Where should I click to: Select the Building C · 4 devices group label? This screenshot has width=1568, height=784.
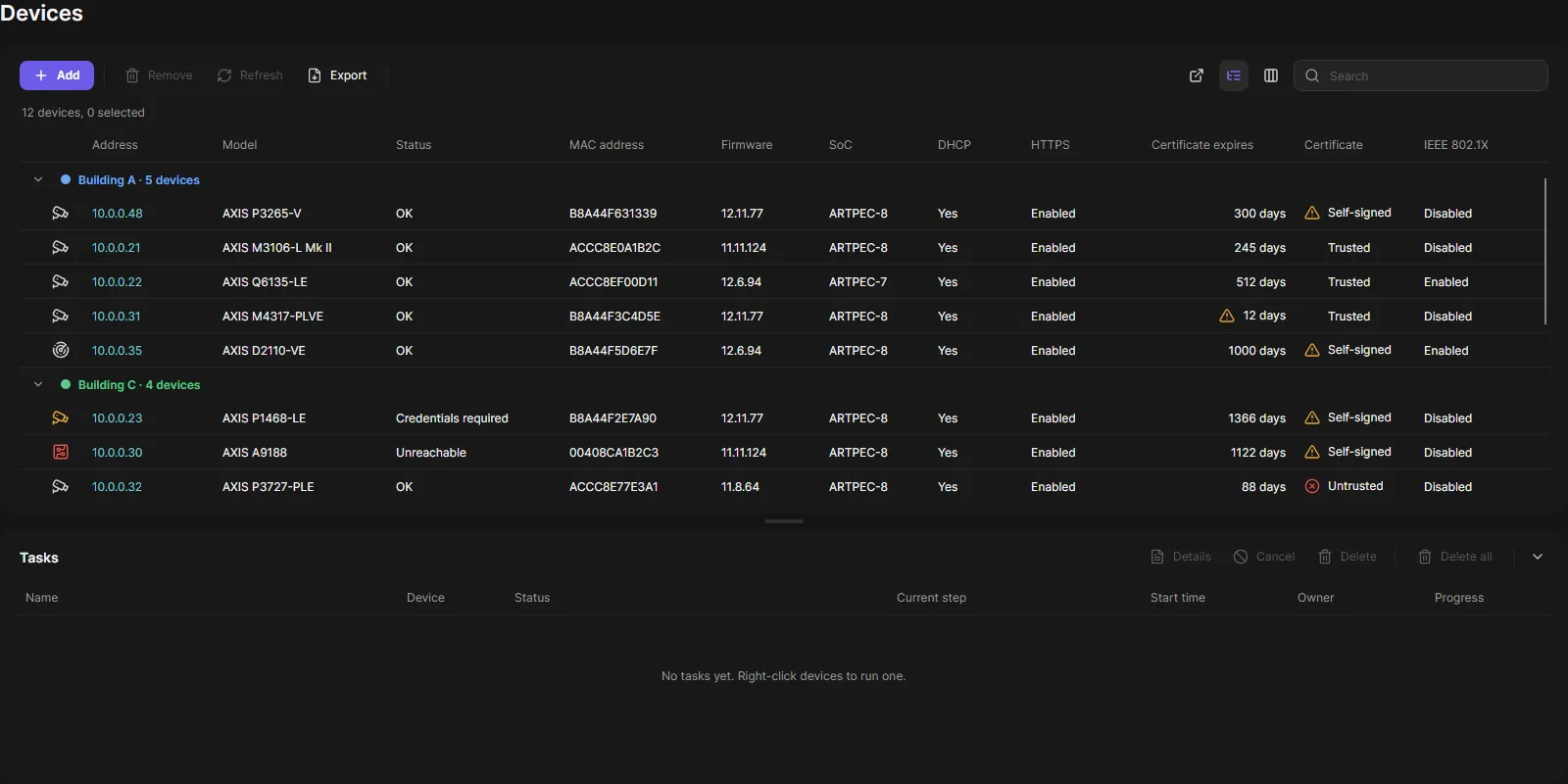pyautogui.click(x=139, y=385)
